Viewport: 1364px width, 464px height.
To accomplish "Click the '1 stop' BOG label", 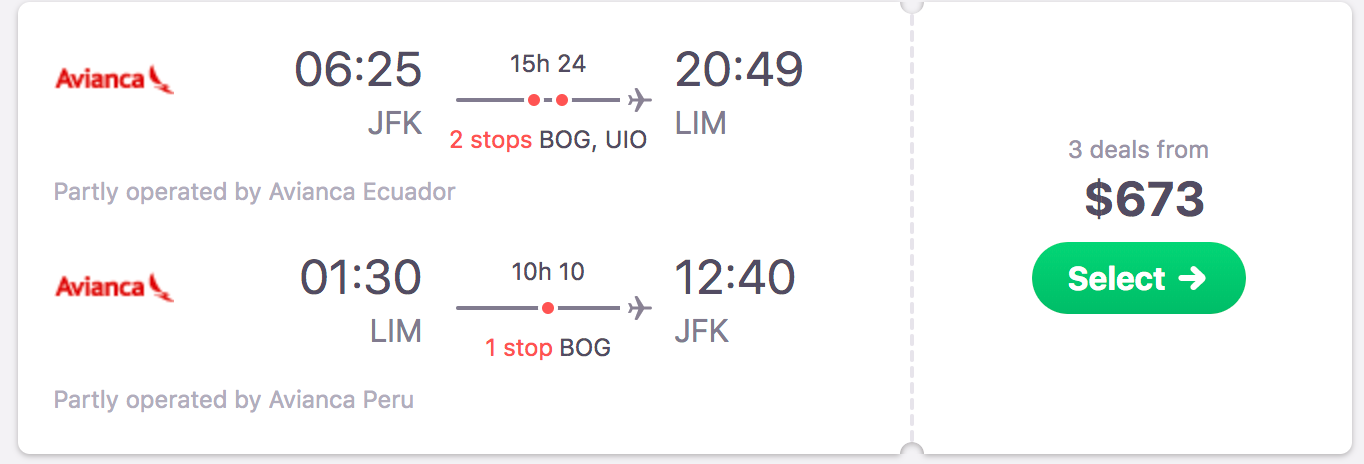I will click(x=548, y=348).
